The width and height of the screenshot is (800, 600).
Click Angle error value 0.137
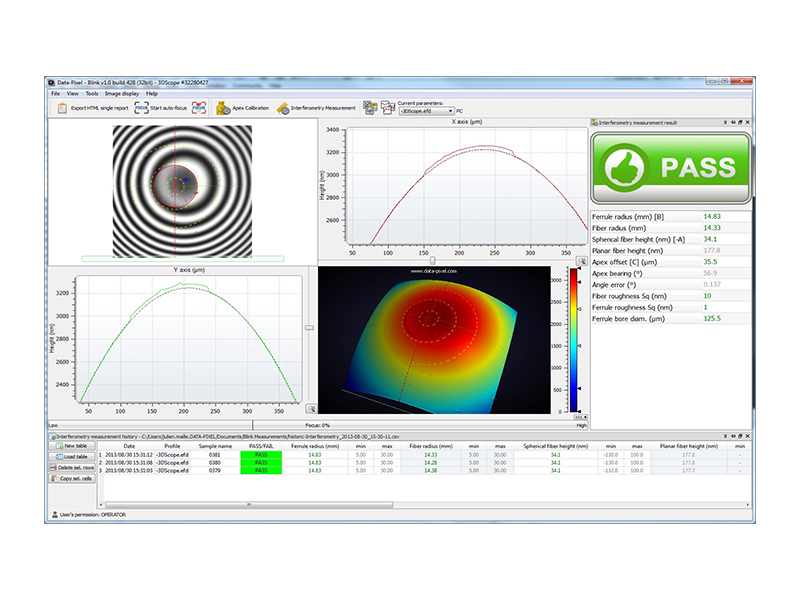712,285
